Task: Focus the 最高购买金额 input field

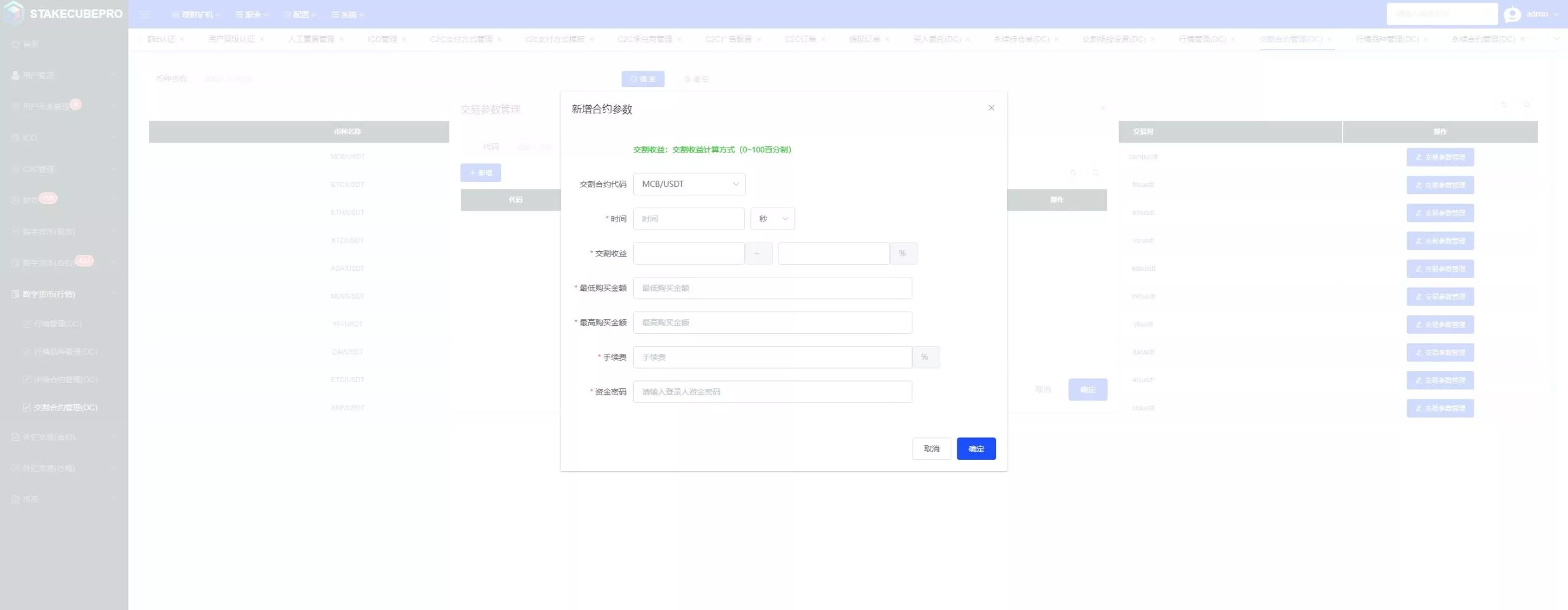Action: tap(772, 322)
